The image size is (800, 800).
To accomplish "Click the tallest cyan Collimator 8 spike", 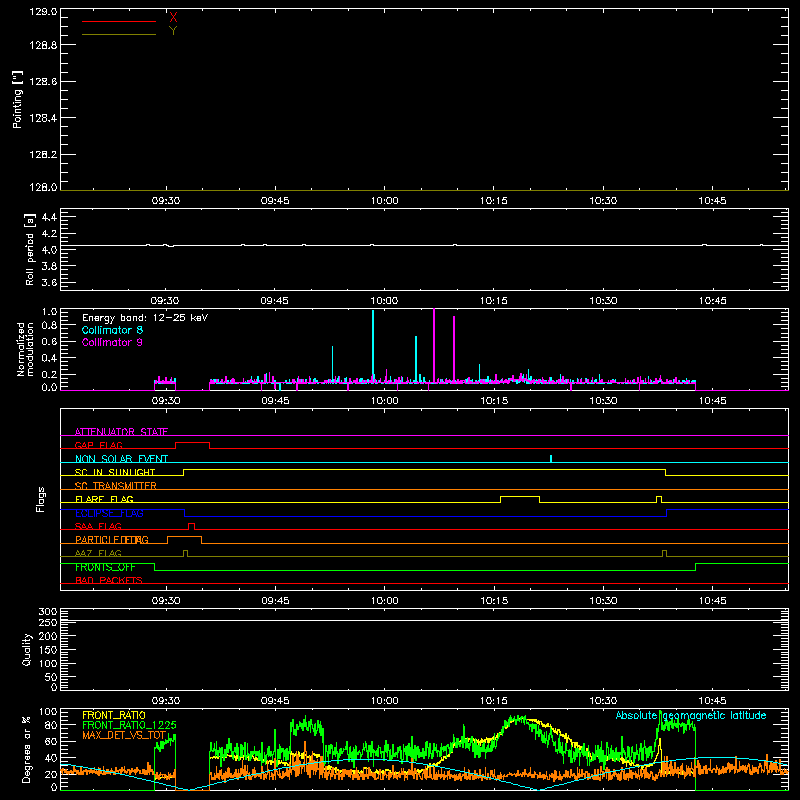I will (x=373, y=346).
